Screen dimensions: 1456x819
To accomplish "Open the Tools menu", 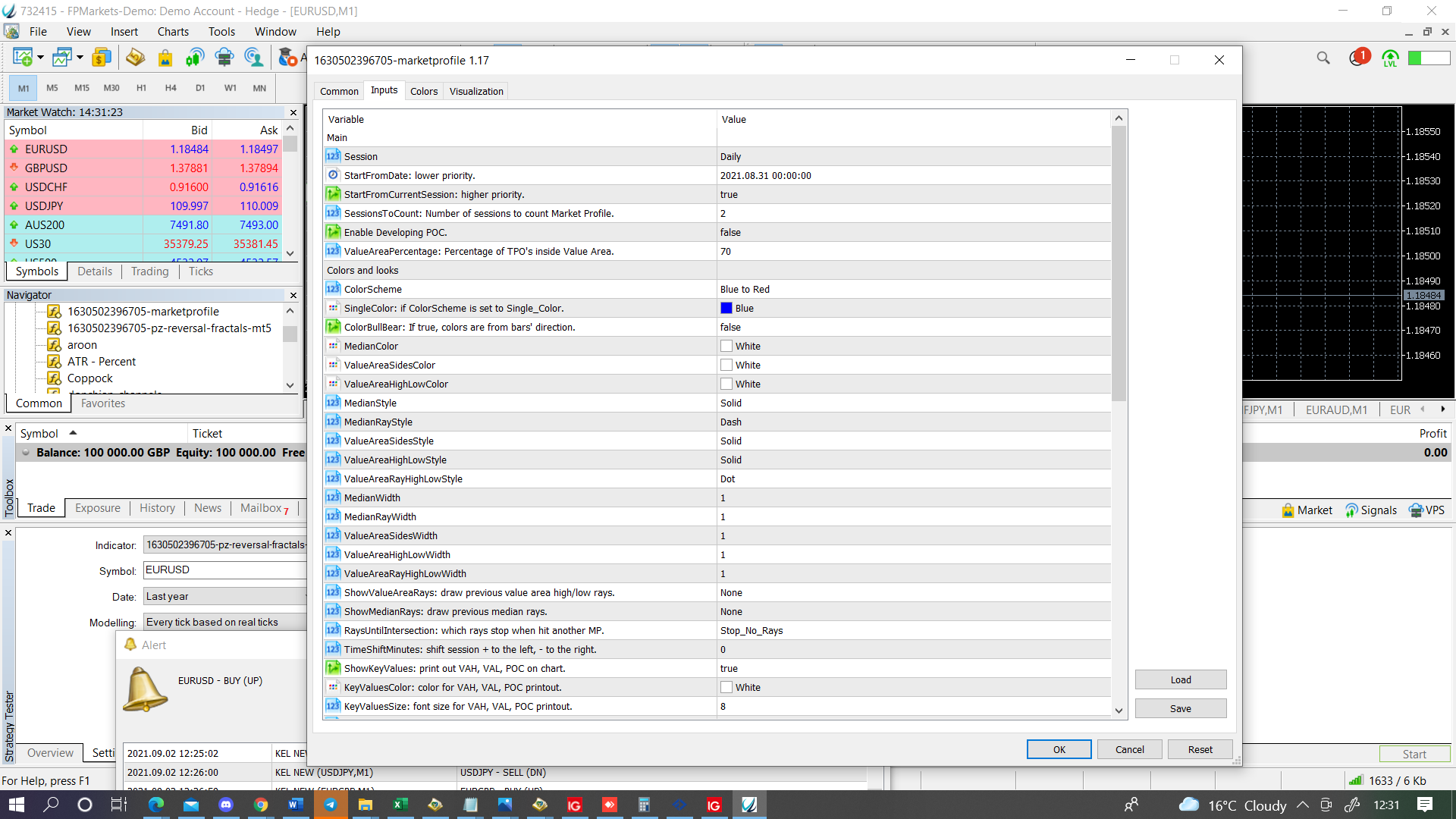I will pyautogui.click(x=221, y=32).
